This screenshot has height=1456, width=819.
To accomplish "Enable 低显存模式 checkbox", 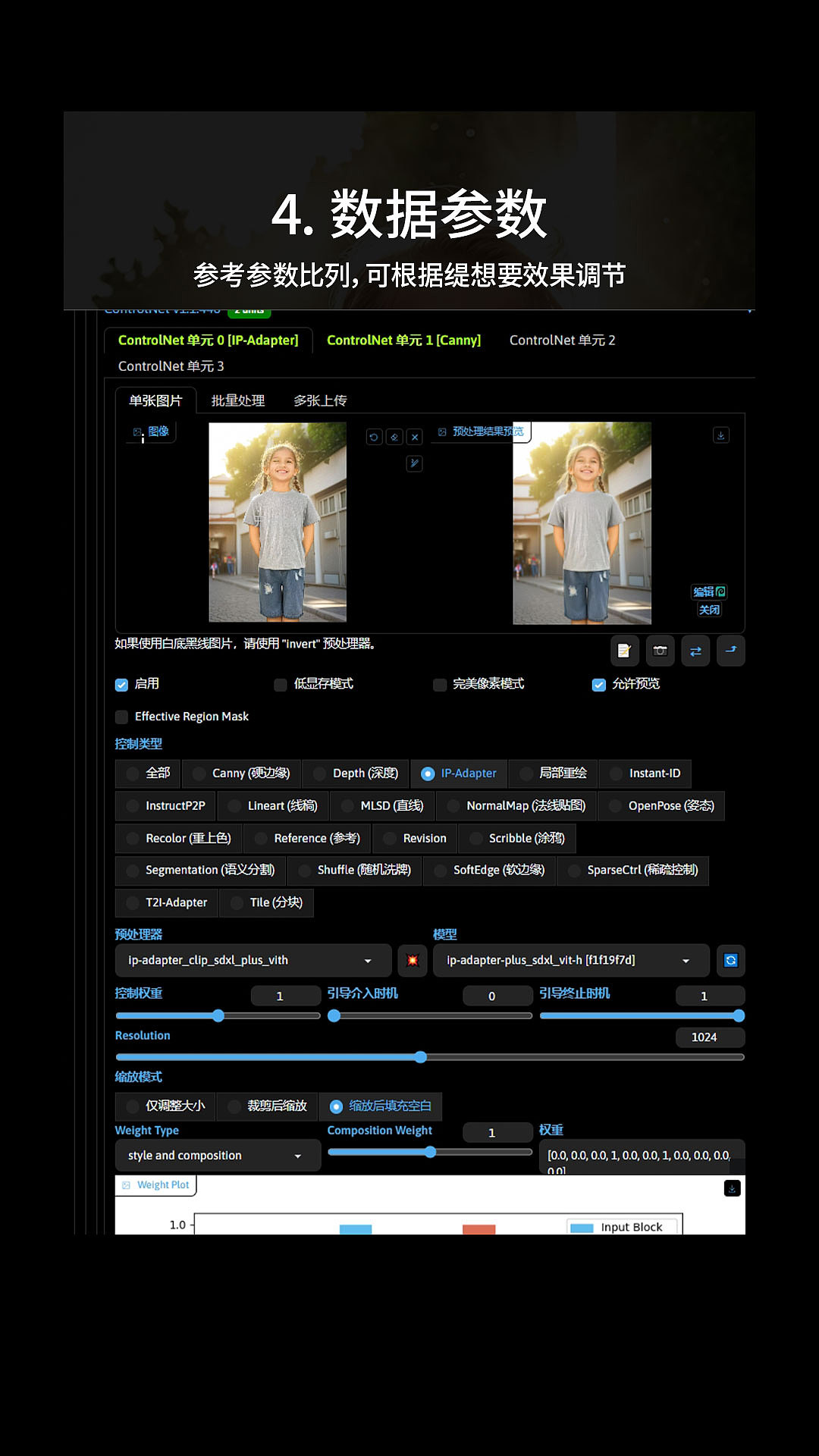I will tap(281, 685).
